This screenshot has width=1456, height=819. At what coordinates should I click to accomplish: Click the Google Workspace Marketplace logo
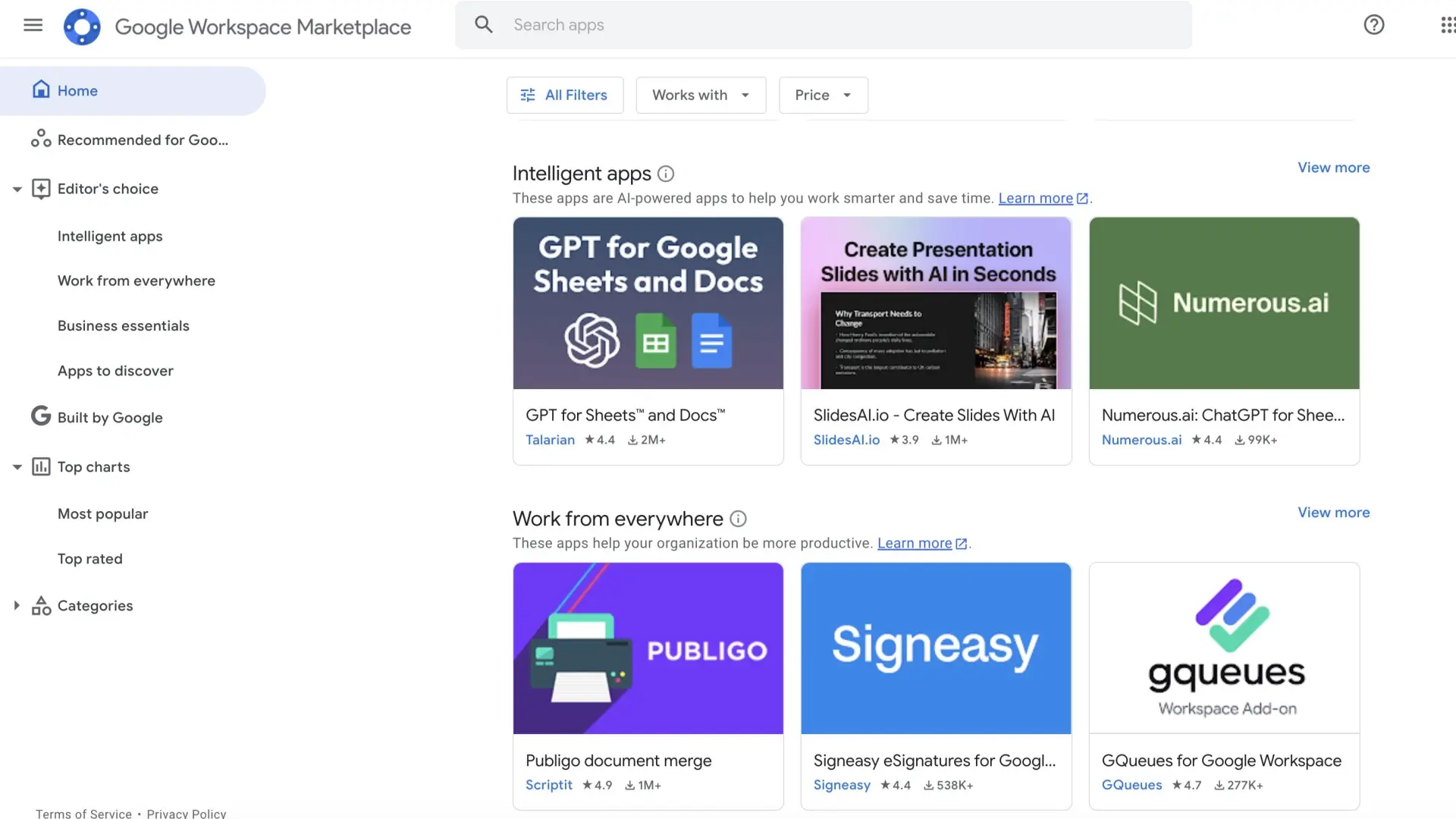point(82,27)
